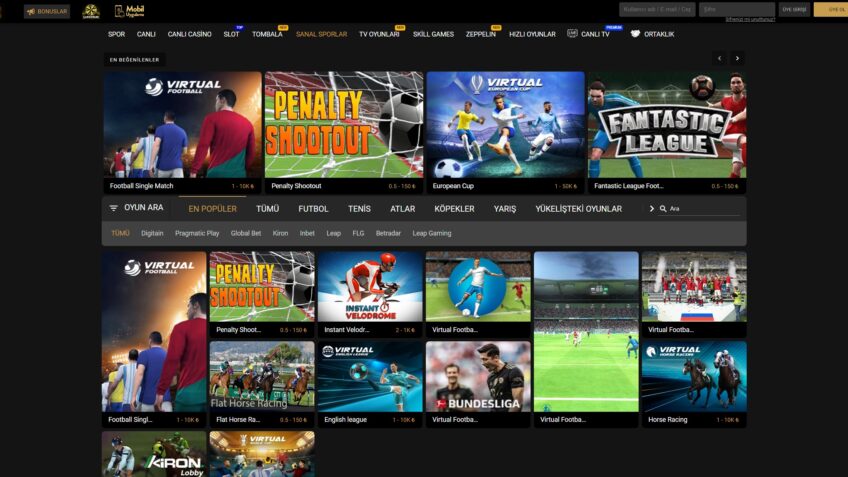Select the Futbol category tab
Screen dimensions: 848x477
(x=313, y=208)
